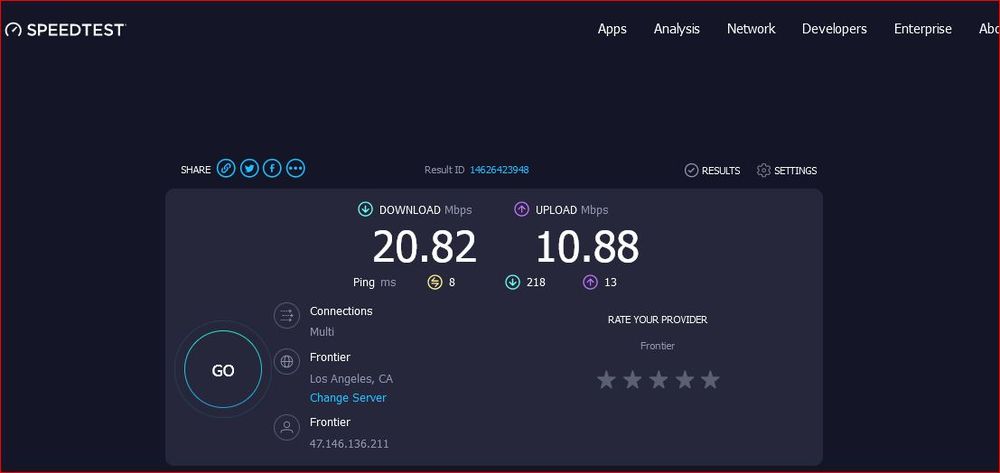Share result on Twitter

coord(249,169)
